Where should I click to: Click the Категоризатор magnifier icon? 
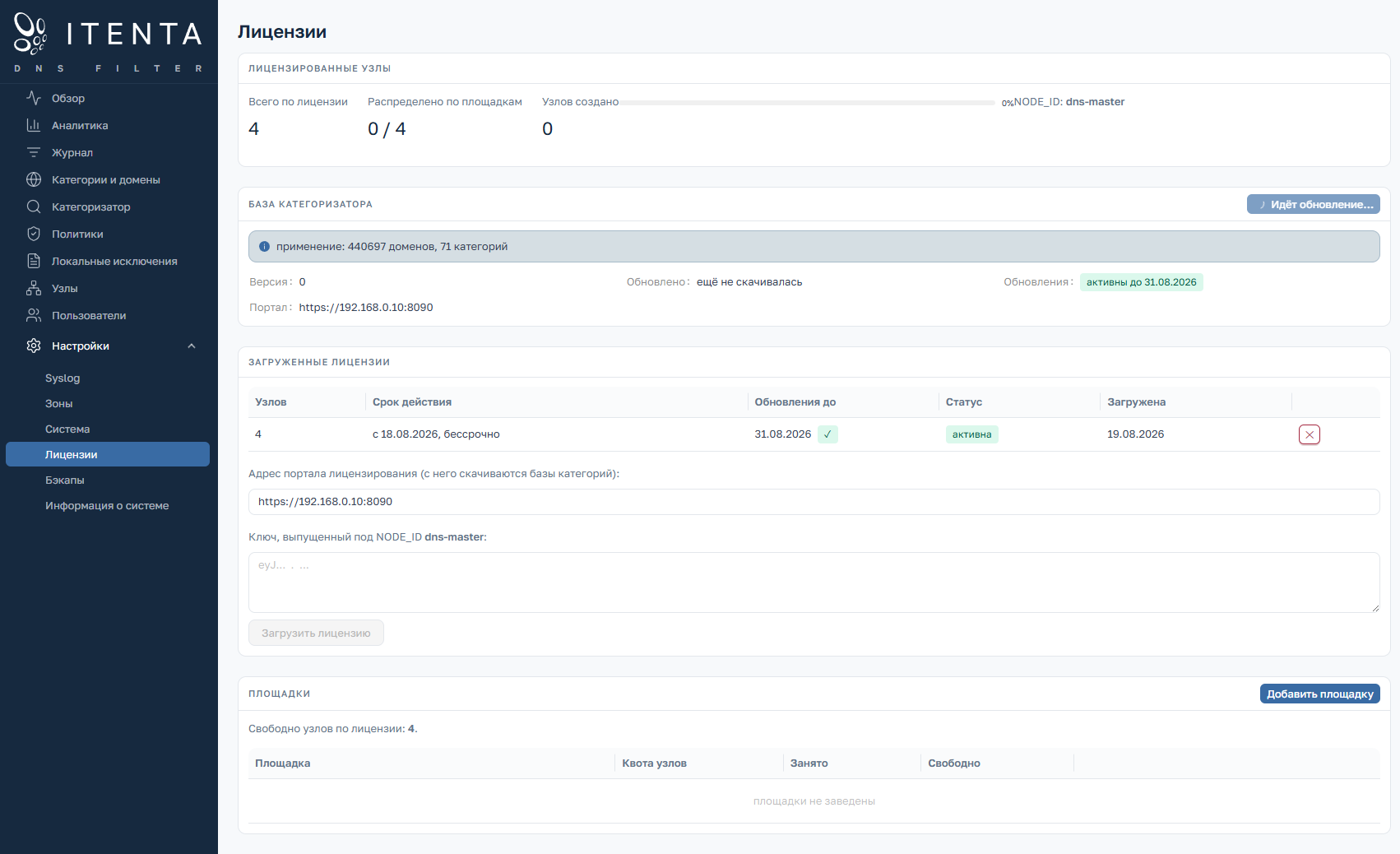(34, 207)
